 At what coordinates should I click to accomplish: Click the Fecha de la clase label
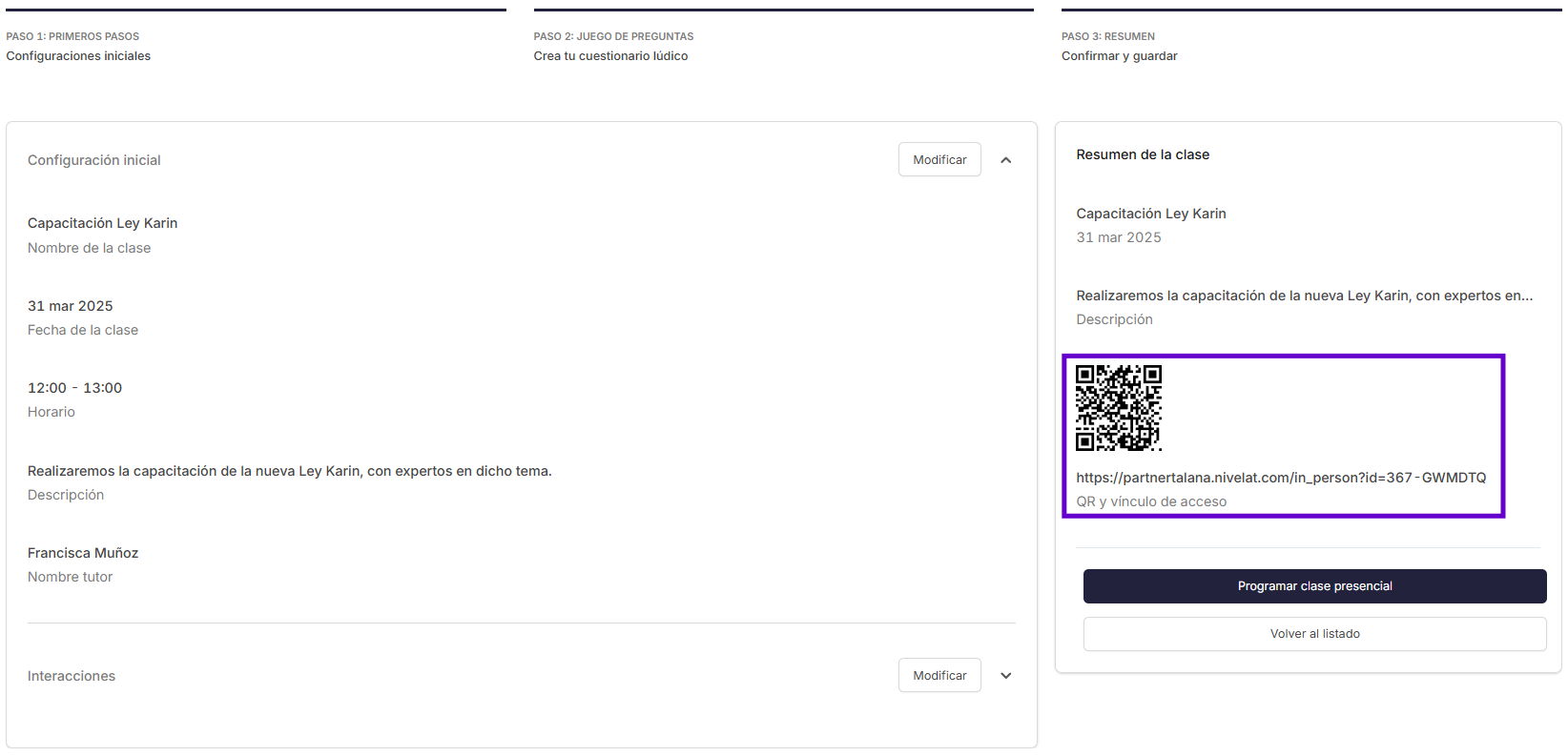pos(82,330)
